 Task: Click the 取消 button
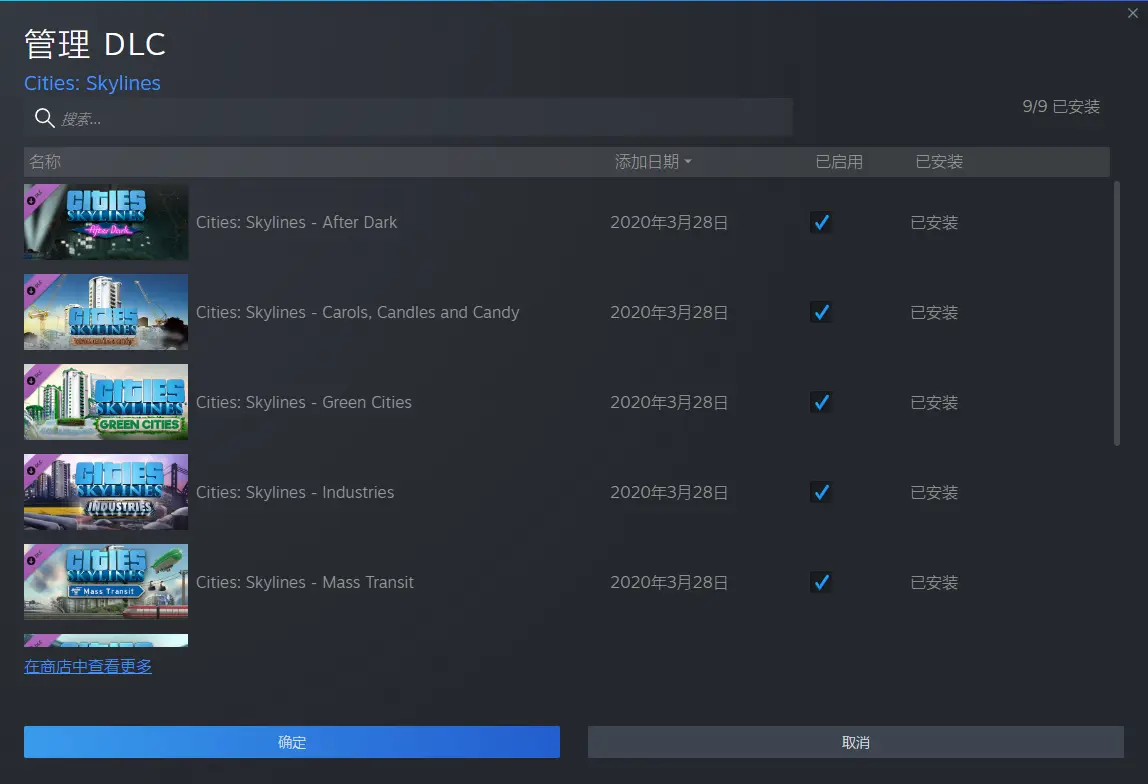[x=856, y=742]
